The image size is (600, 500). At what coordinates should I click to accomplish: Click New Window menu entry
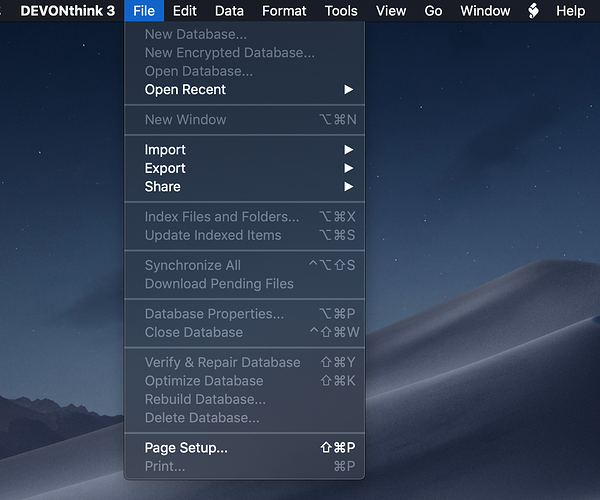(245, 119)
